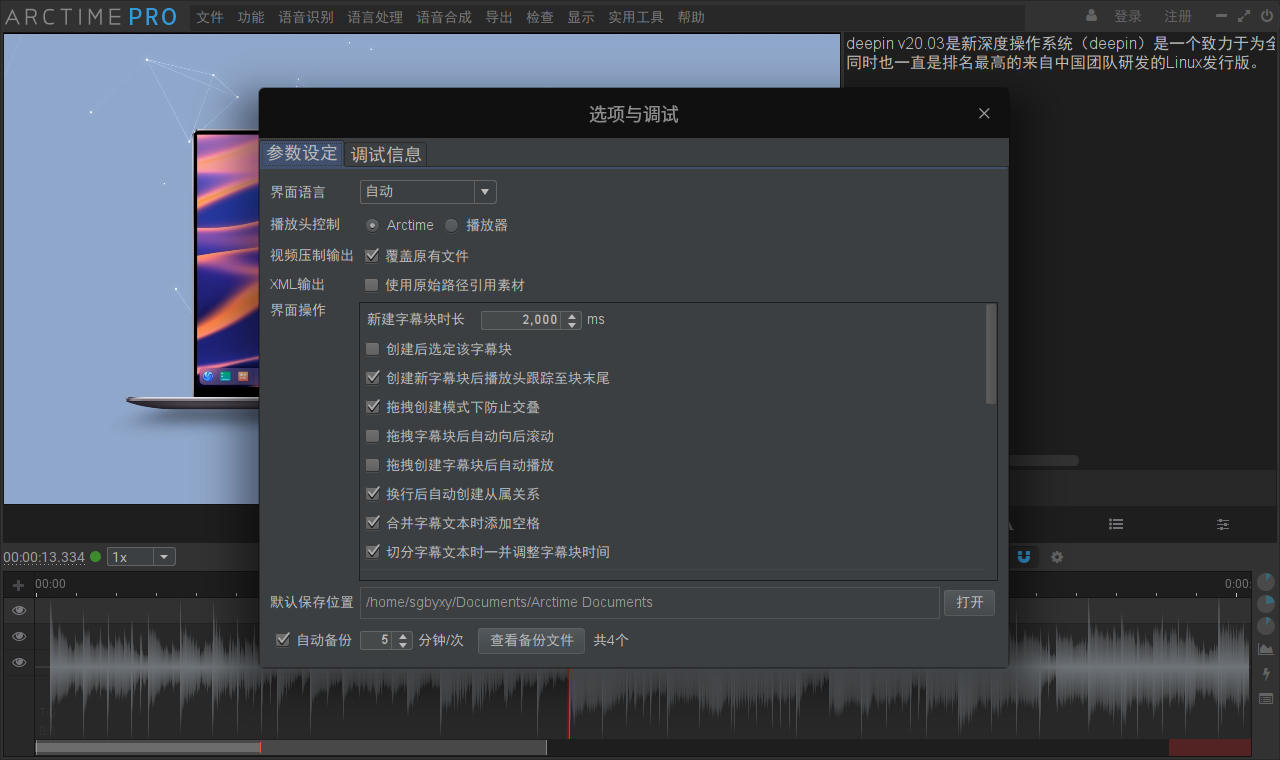Open the sliders adjustment icon panel
1280x760 pixels.
(x=1223, y=524)
